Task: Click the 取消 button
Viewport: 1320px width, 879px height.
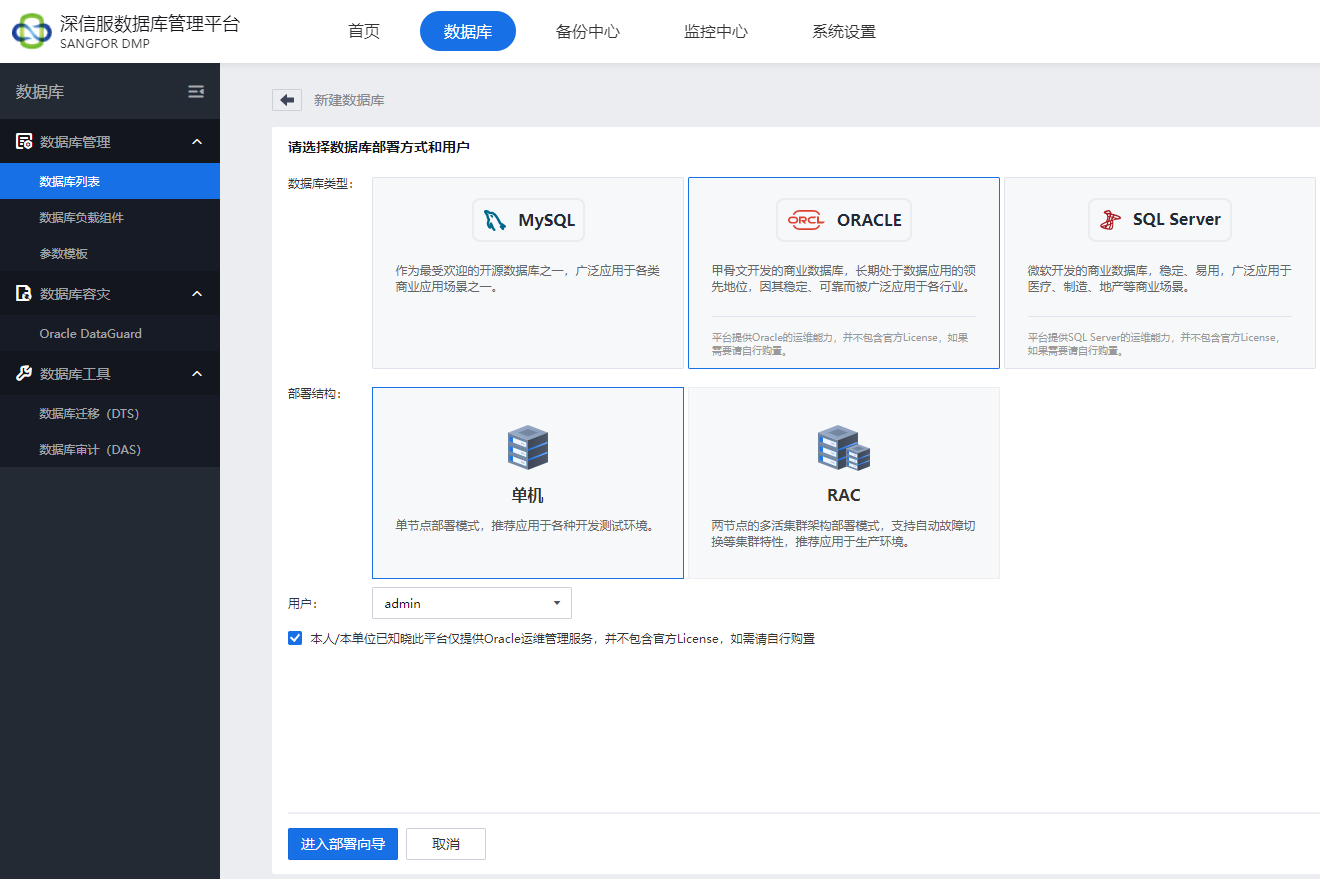Action: [445, 843]
